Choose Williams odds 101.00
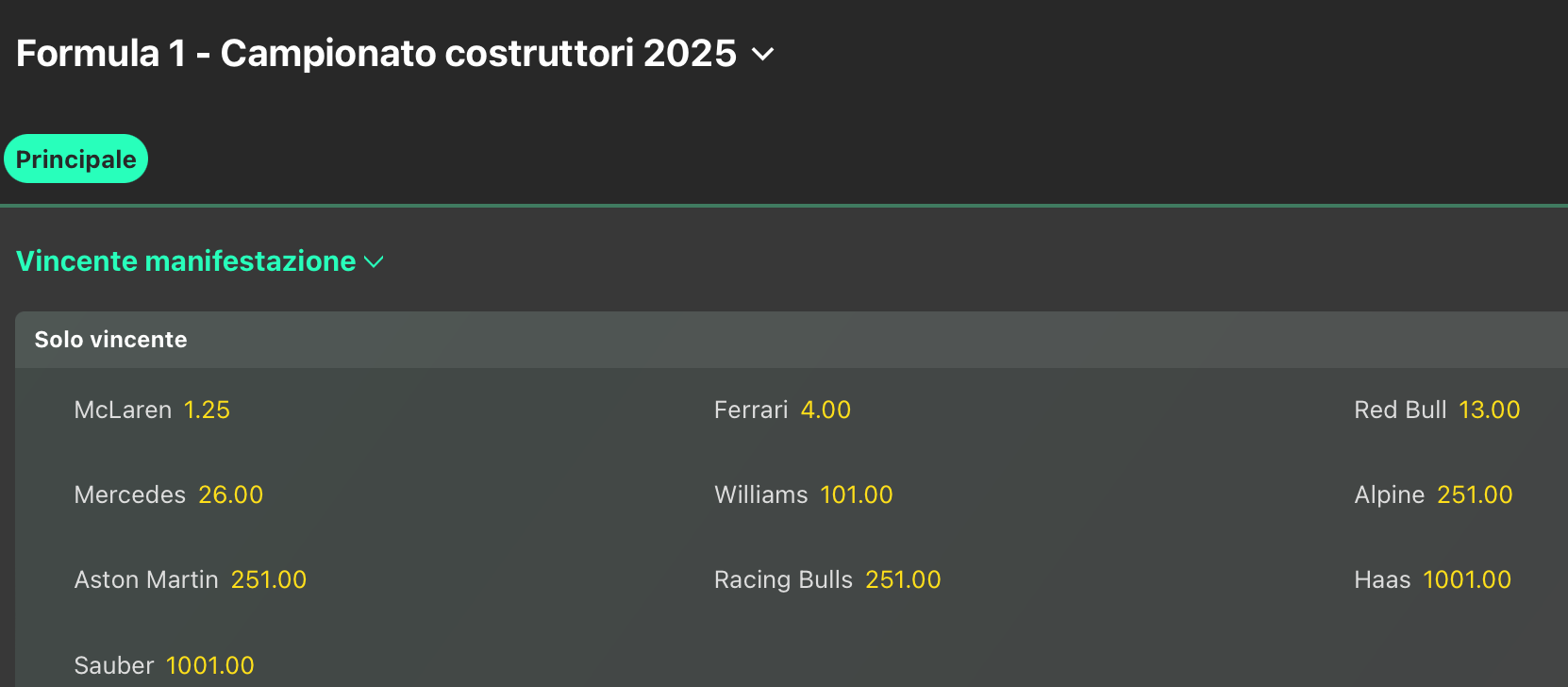Viewport: 1568px width, 687px height. point(856,495)
